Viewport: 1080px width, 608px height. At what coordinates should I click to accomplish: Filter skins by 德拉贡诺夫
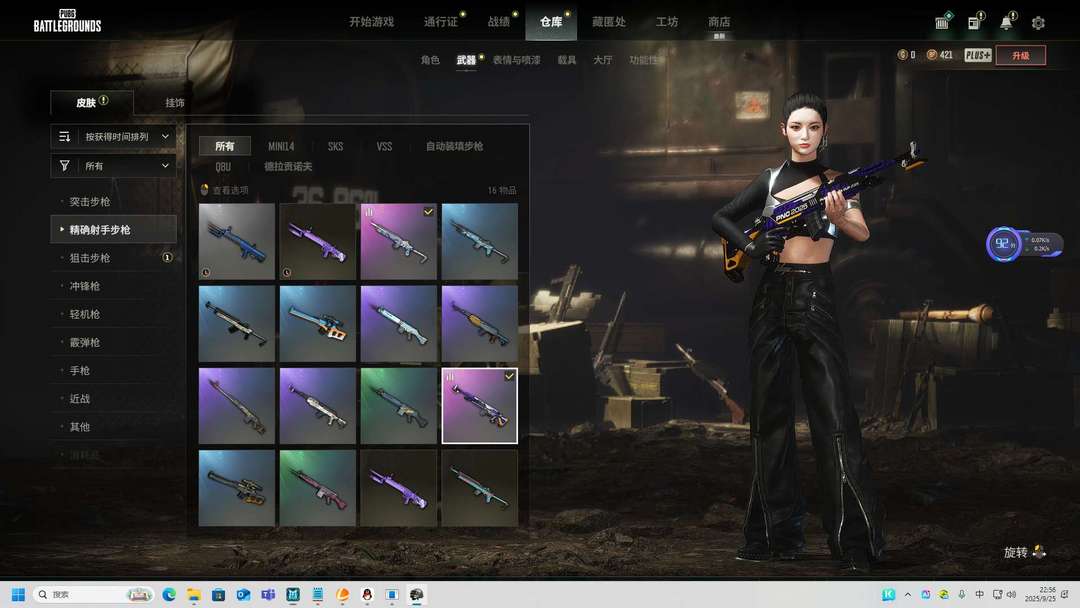point(288,167)
